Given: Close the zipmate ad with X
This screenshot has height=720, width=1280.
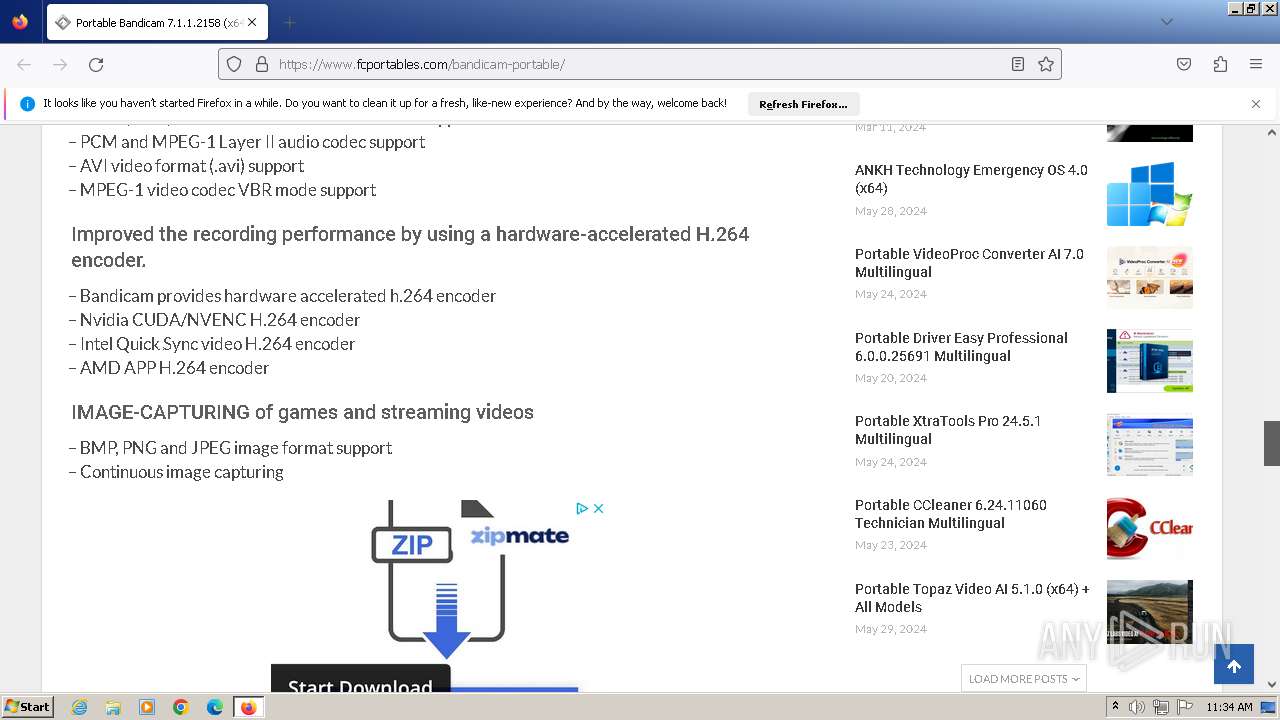Looking at the screenshot, I should tap(598, 508).
